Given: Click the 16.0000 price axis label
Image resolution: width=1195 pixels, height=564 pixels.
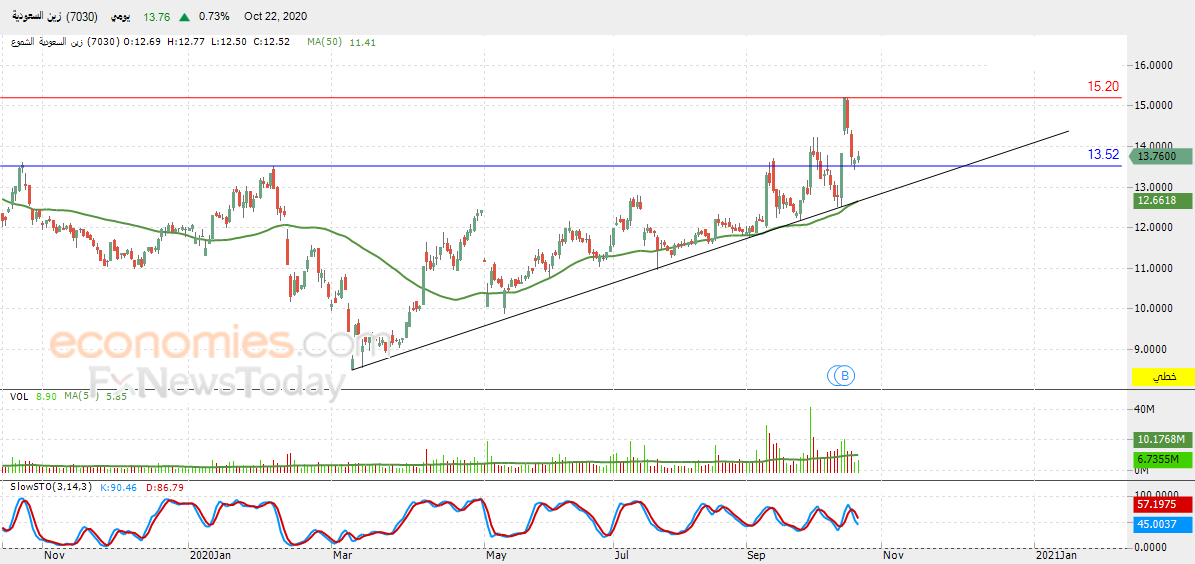Looking at the screenshot, I should [x=1155, y=66].
